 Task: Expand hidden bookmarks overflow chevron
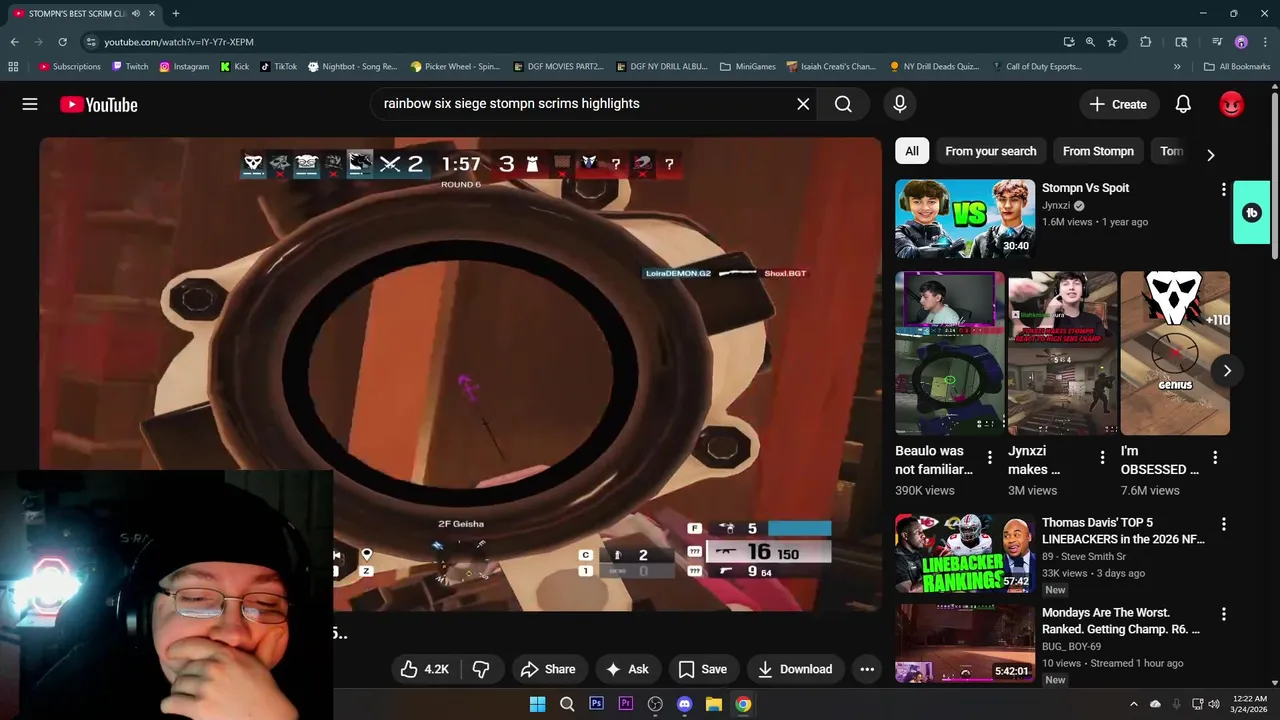point(1177,67)
